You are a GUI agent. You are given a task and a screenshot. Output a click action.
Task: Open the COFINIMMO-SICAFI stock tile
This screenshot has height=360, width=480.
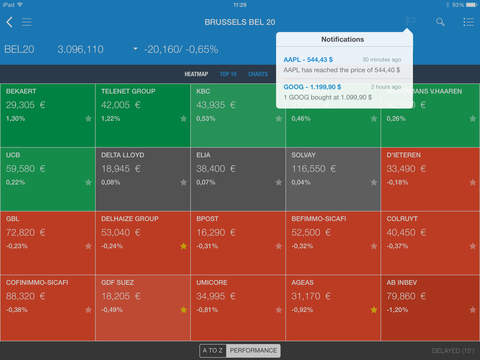coord(48,308)
